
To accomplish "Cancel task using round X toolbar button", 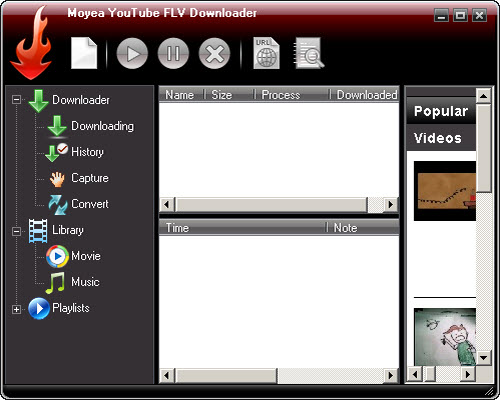I will [x=214, y=53].
